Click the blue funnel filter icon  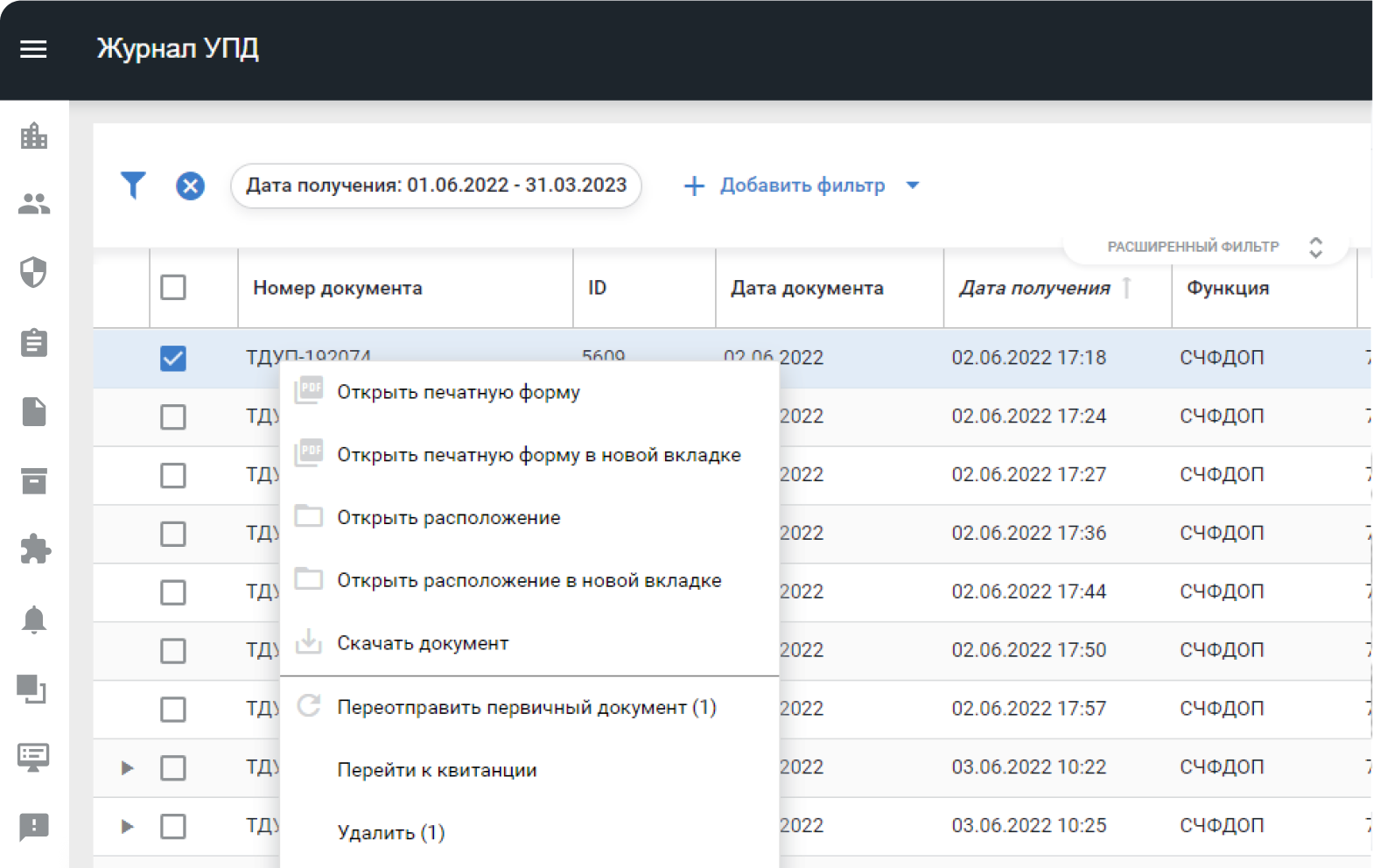(133, 185)
